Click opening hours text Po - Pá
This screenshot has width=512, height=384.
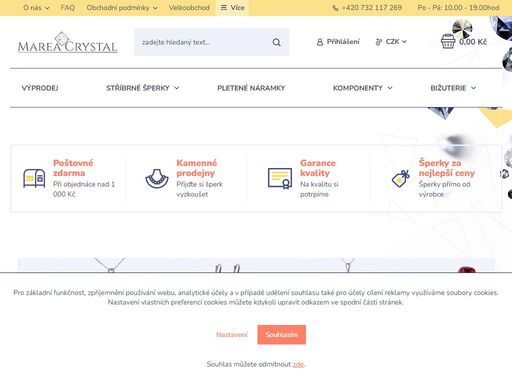(x=458, y=8)
